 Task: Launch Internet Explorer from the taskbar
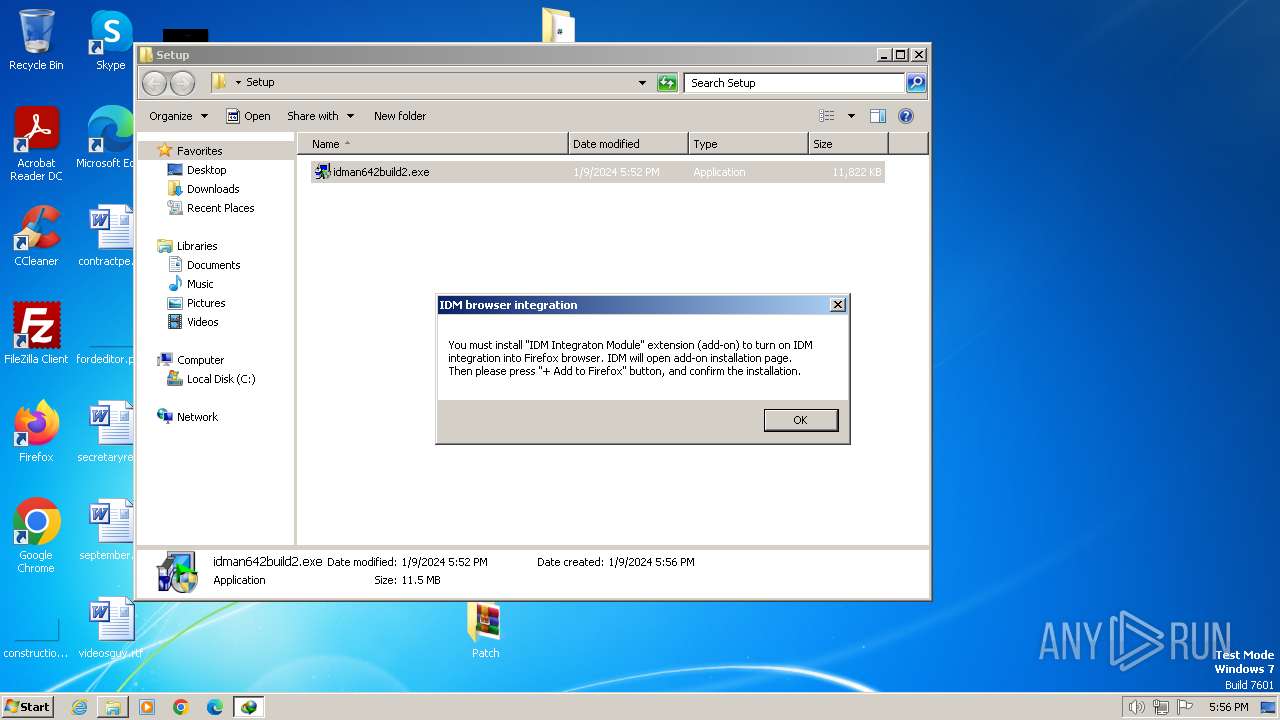click(79, 707)
